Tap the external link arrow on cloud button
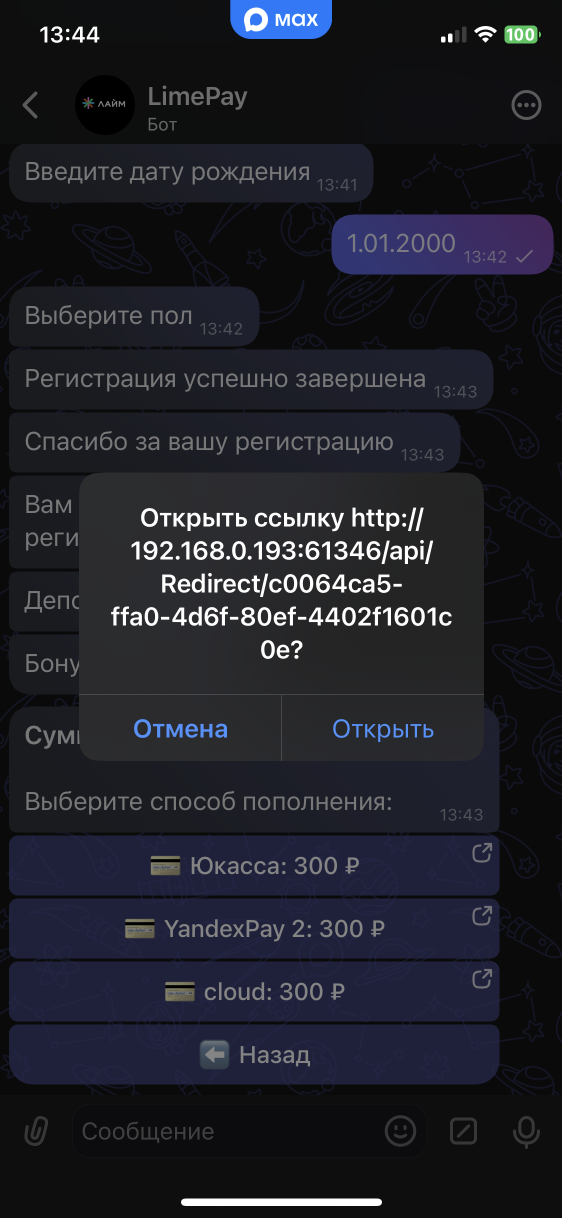 [x=481, y=978]
